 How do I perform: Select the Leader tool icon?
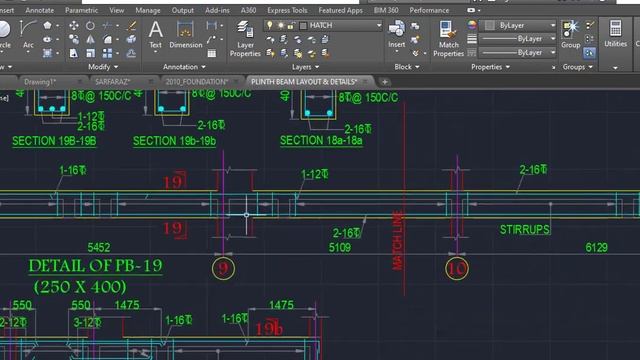(211, 39)
